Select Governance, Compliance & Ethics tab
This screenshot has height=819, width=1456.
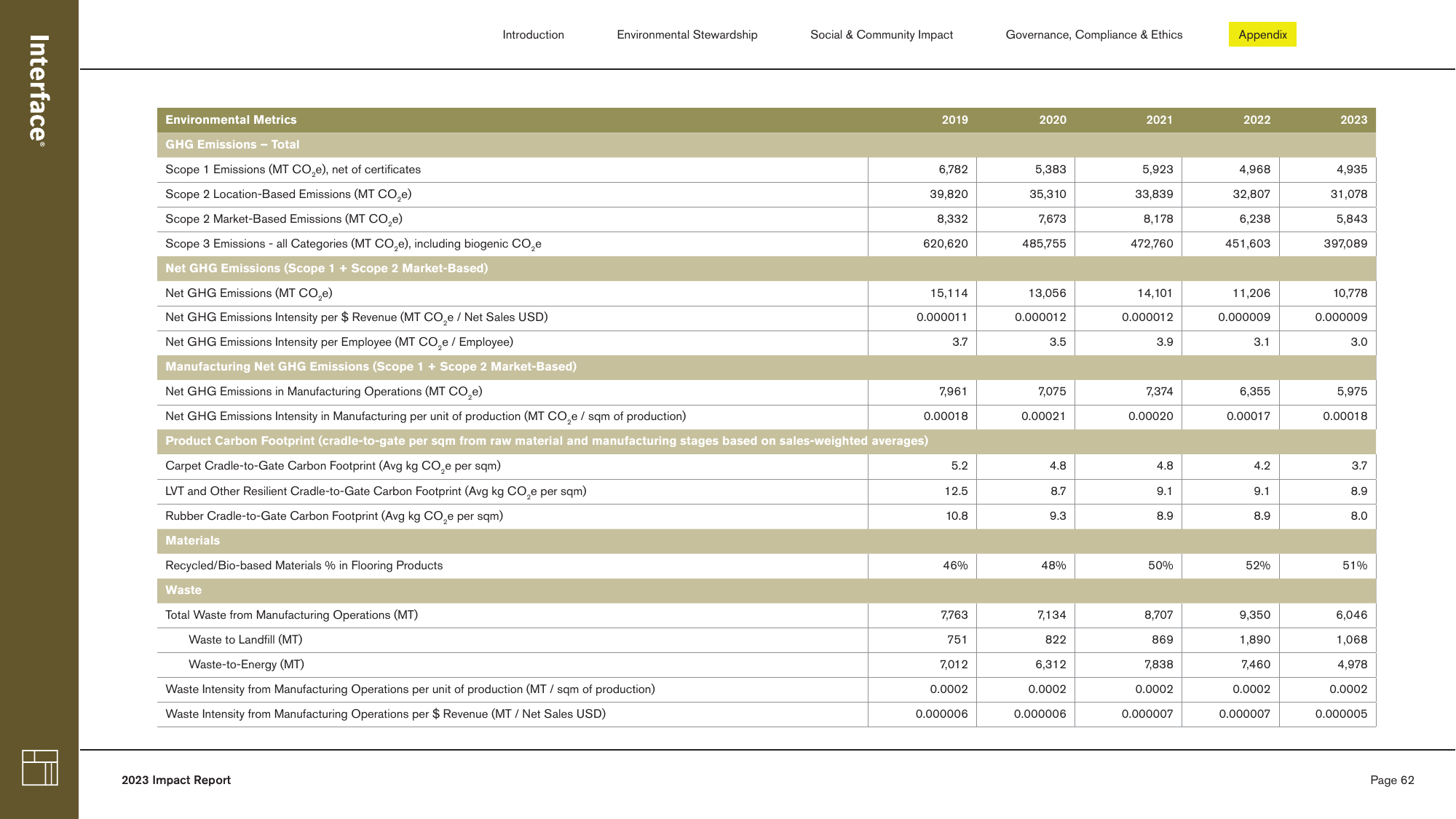(x=1093, y=34)
